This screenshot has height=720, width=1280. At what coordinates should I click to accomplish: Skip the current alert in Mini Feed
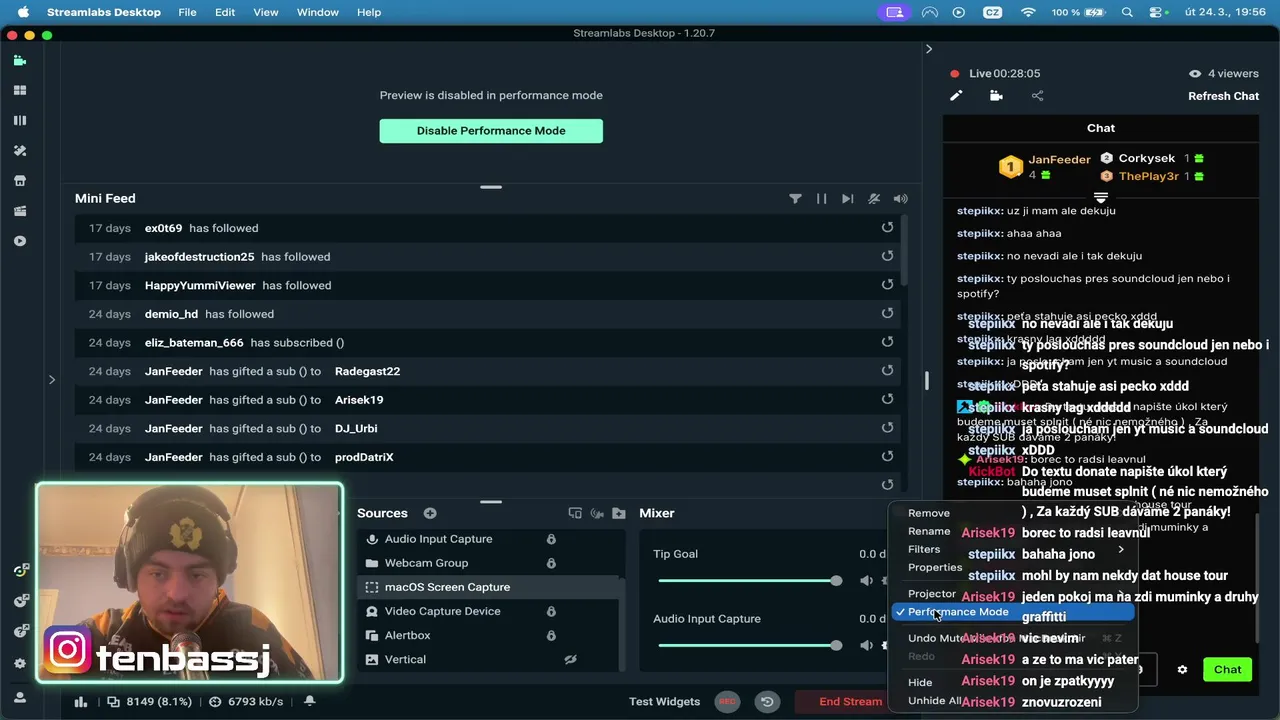click(848, 199)
